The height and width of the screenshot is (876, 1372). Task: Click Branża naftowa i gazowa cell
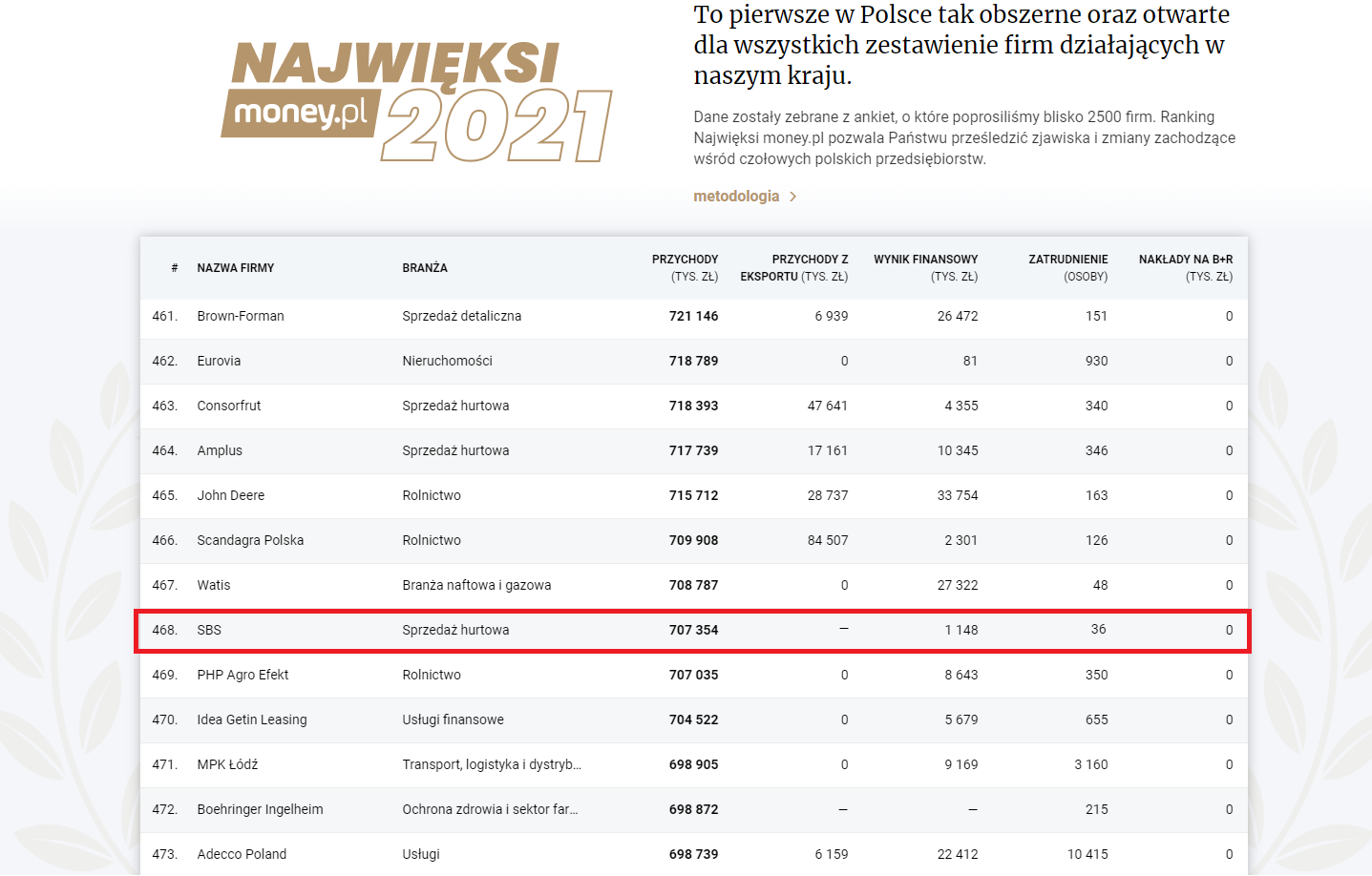click(476, 585)
